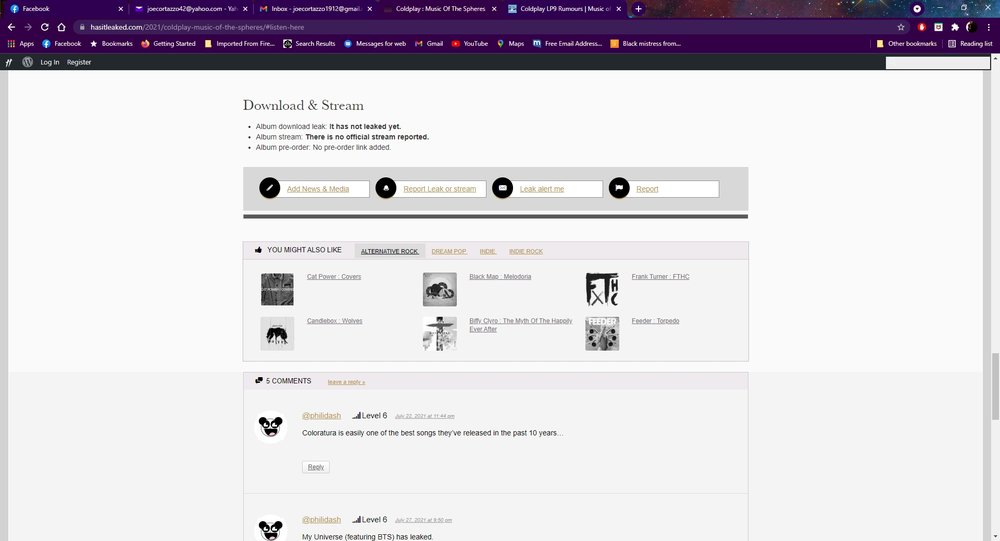Click the Biffy Clyro album thumbnail
1000x541 pixels.
(439, 334)
